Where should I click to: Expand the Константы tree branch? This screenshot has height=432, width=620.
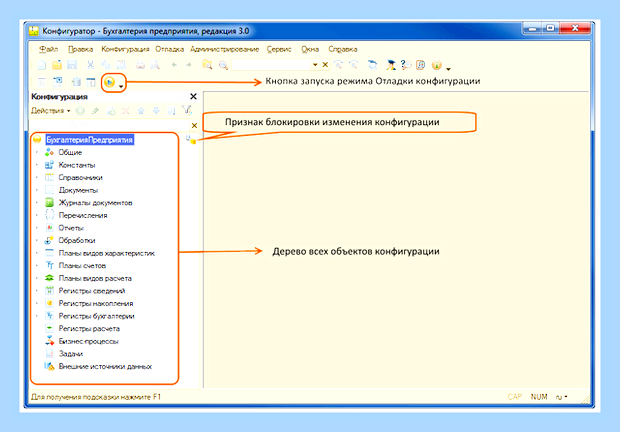37,165
